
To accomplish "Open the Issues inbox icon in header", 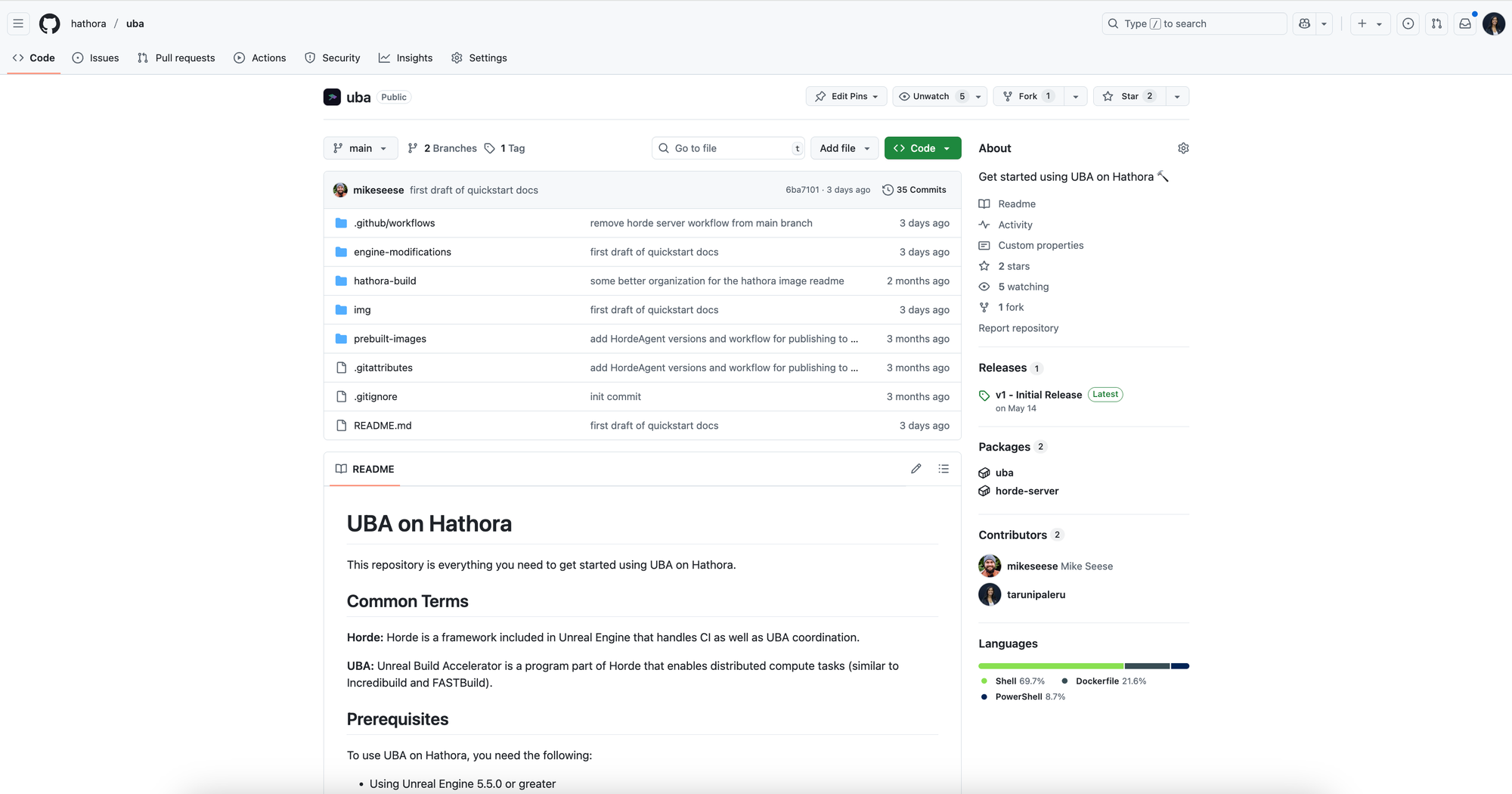I will tap(1408, 23).
